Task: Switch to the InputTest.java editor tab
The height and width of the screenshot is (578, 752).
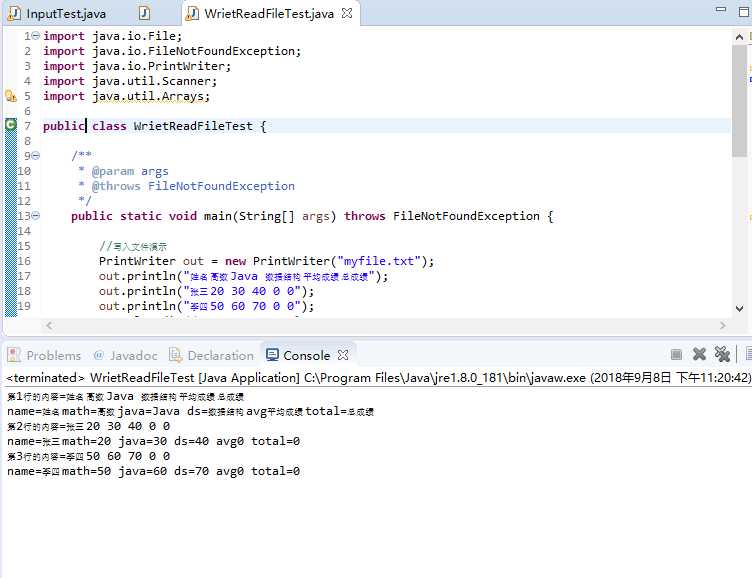Action: (x=57, y=13)
